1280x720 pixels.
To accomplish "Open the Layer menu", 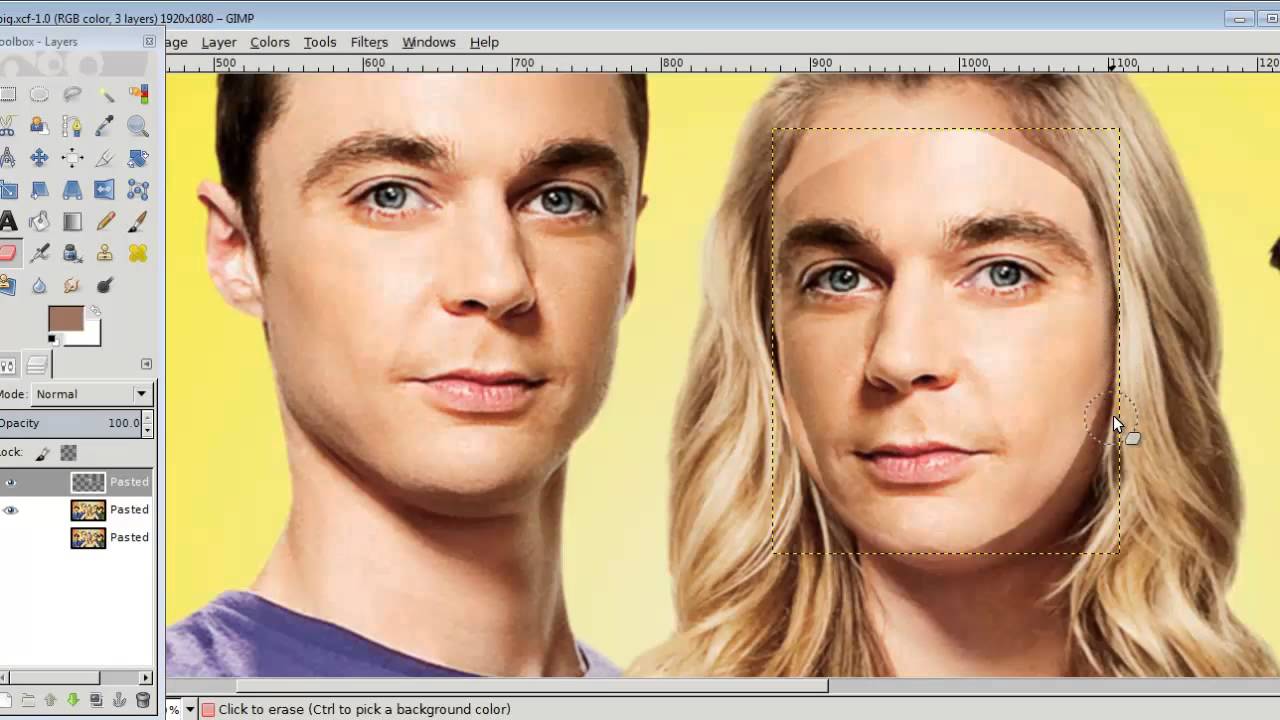I will 219,42.
